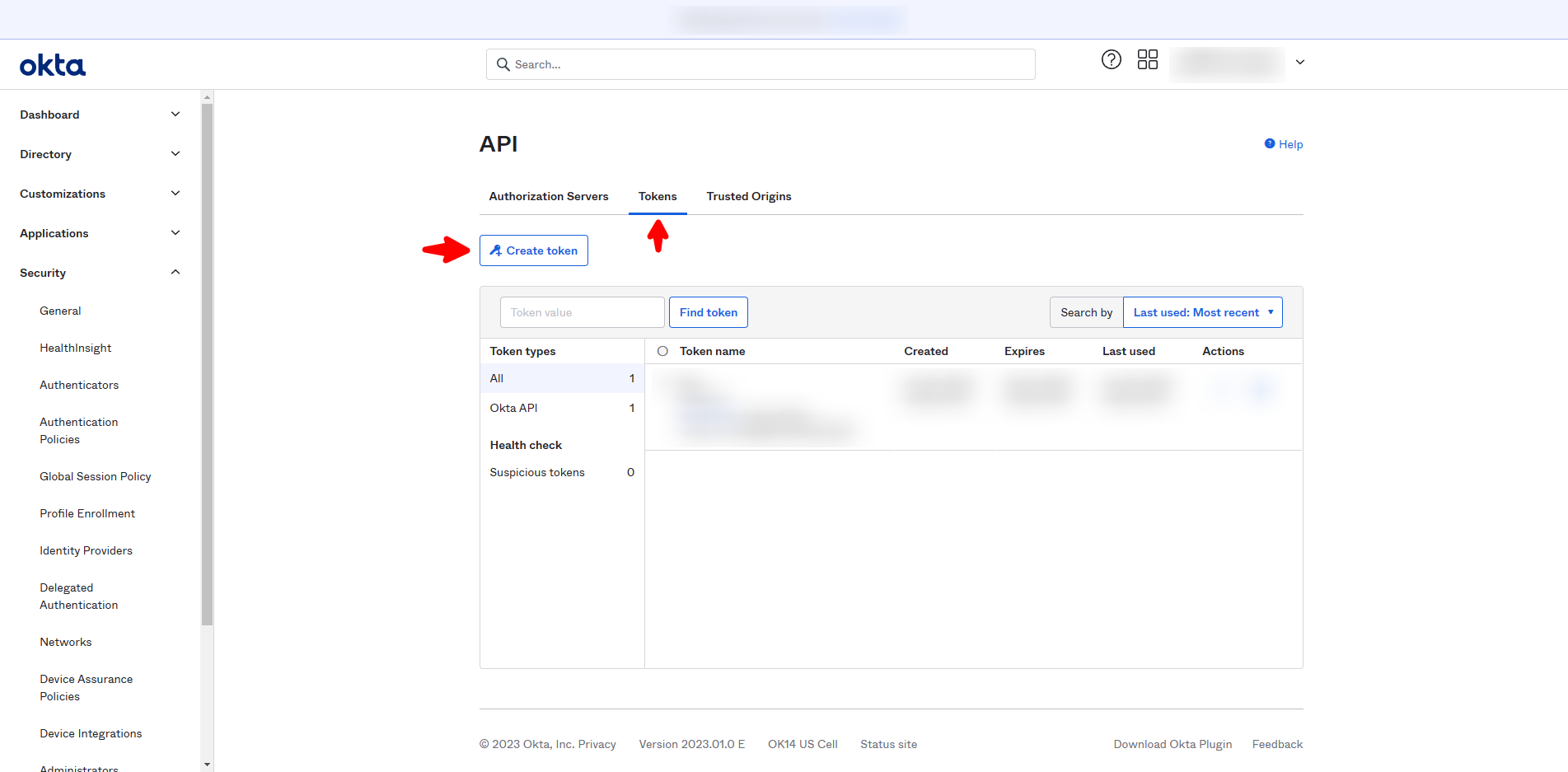Screen dimensions: 1568x772
Task: Click the sidebar scrollbar thumb
Action: [x=207, y=363]
